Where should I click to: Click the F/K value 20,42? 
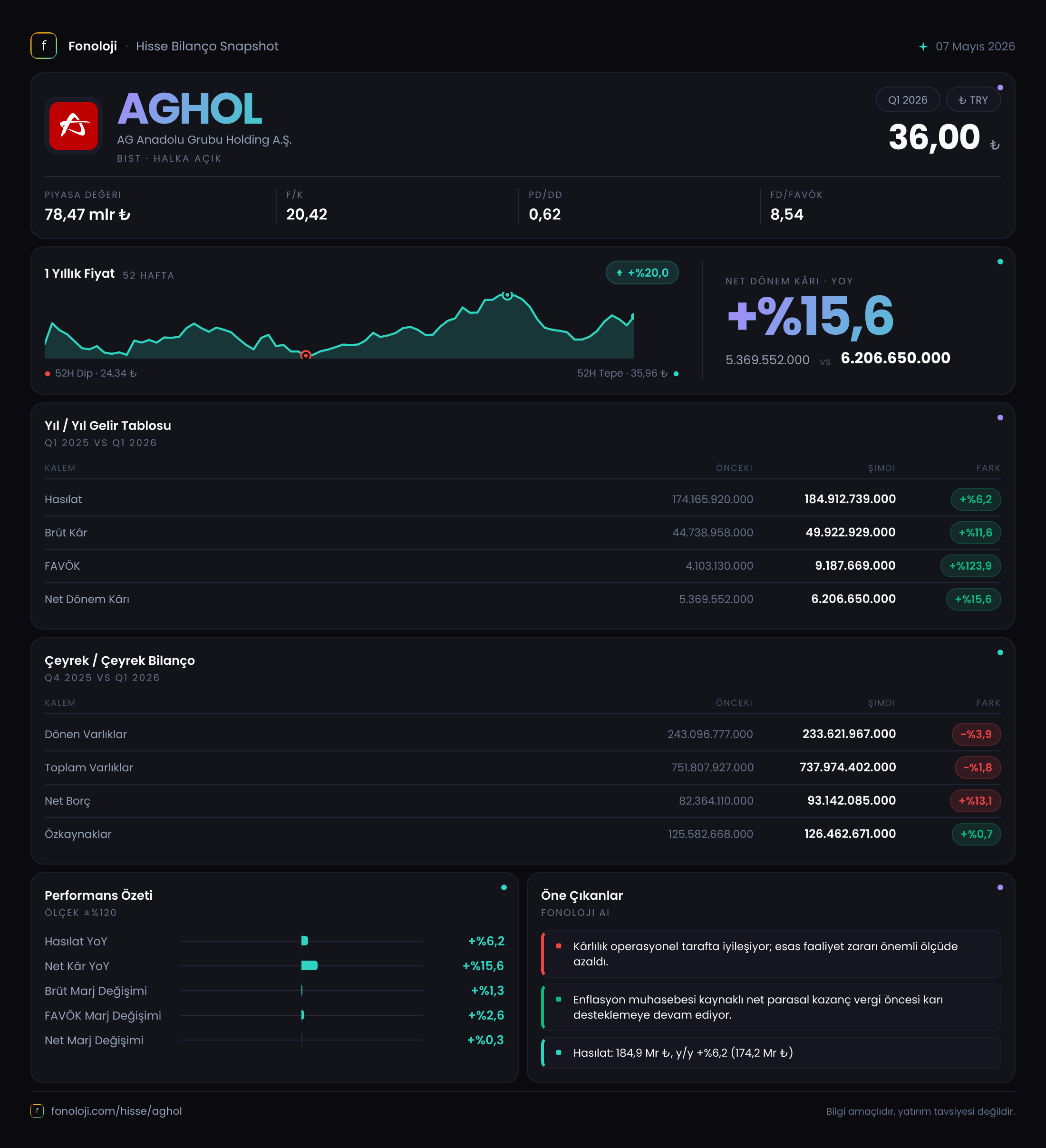point(306,214)
